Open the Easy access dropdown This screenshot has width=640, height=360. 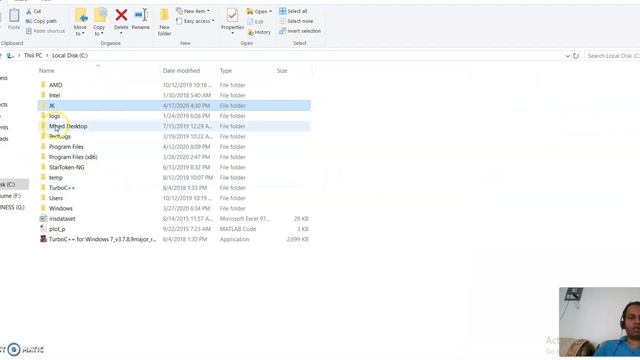(x=195, y=21)
